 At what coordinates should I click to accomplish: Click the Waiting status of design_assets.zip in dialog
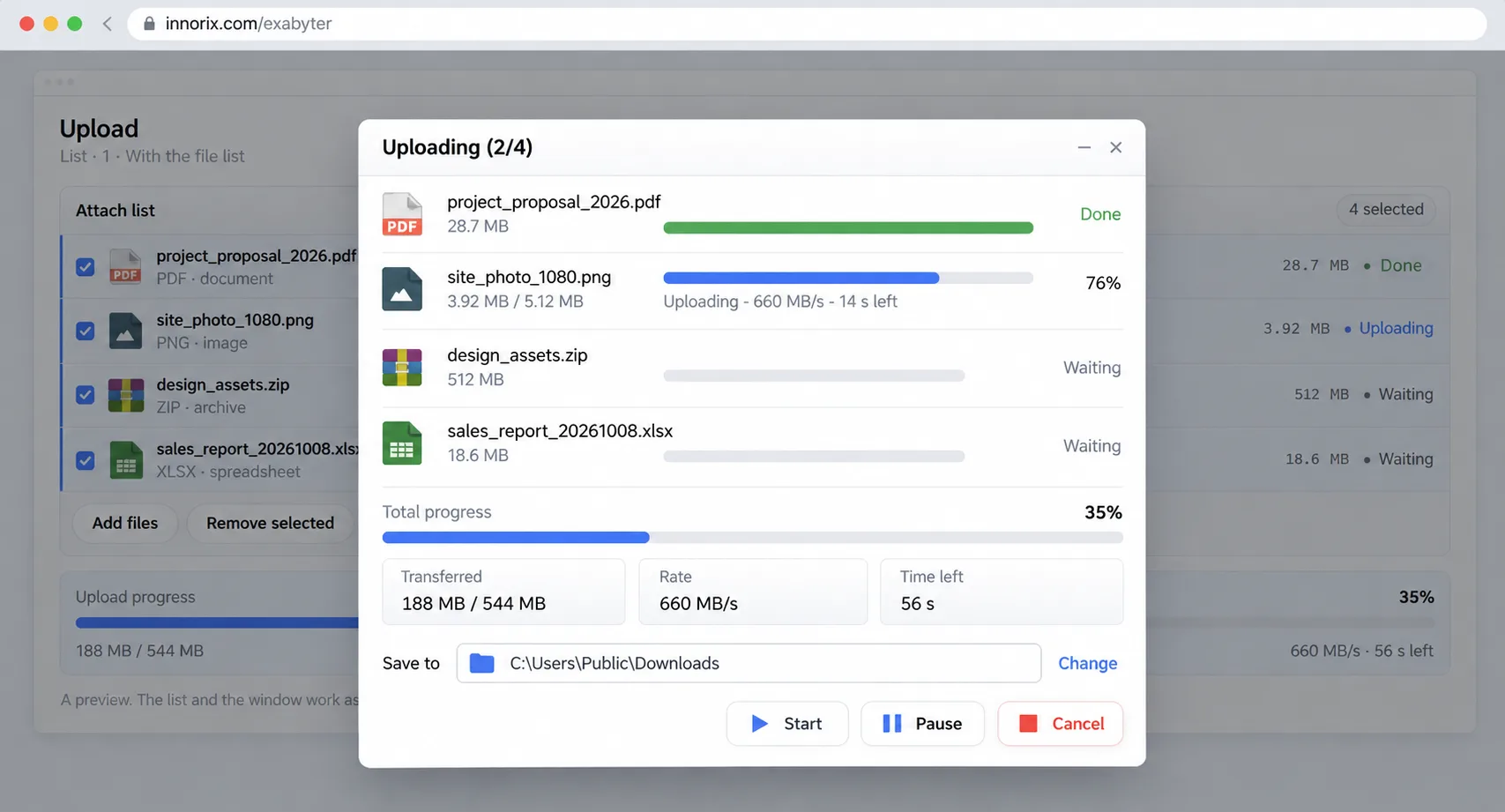click(1091, 368)
